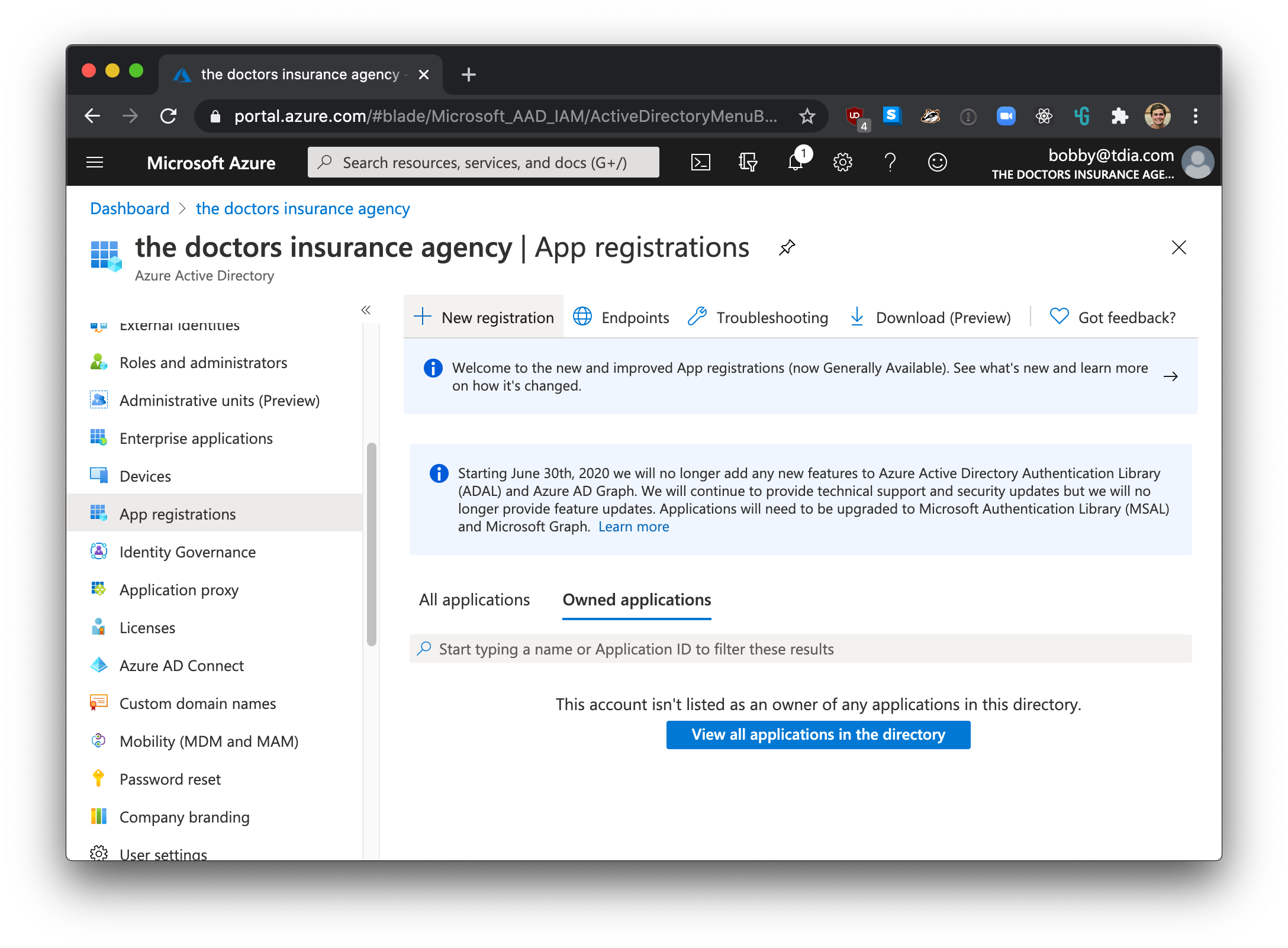1288x948 pixels.
Task: Open the welcome banner arrow
Action: (1170, 376)
